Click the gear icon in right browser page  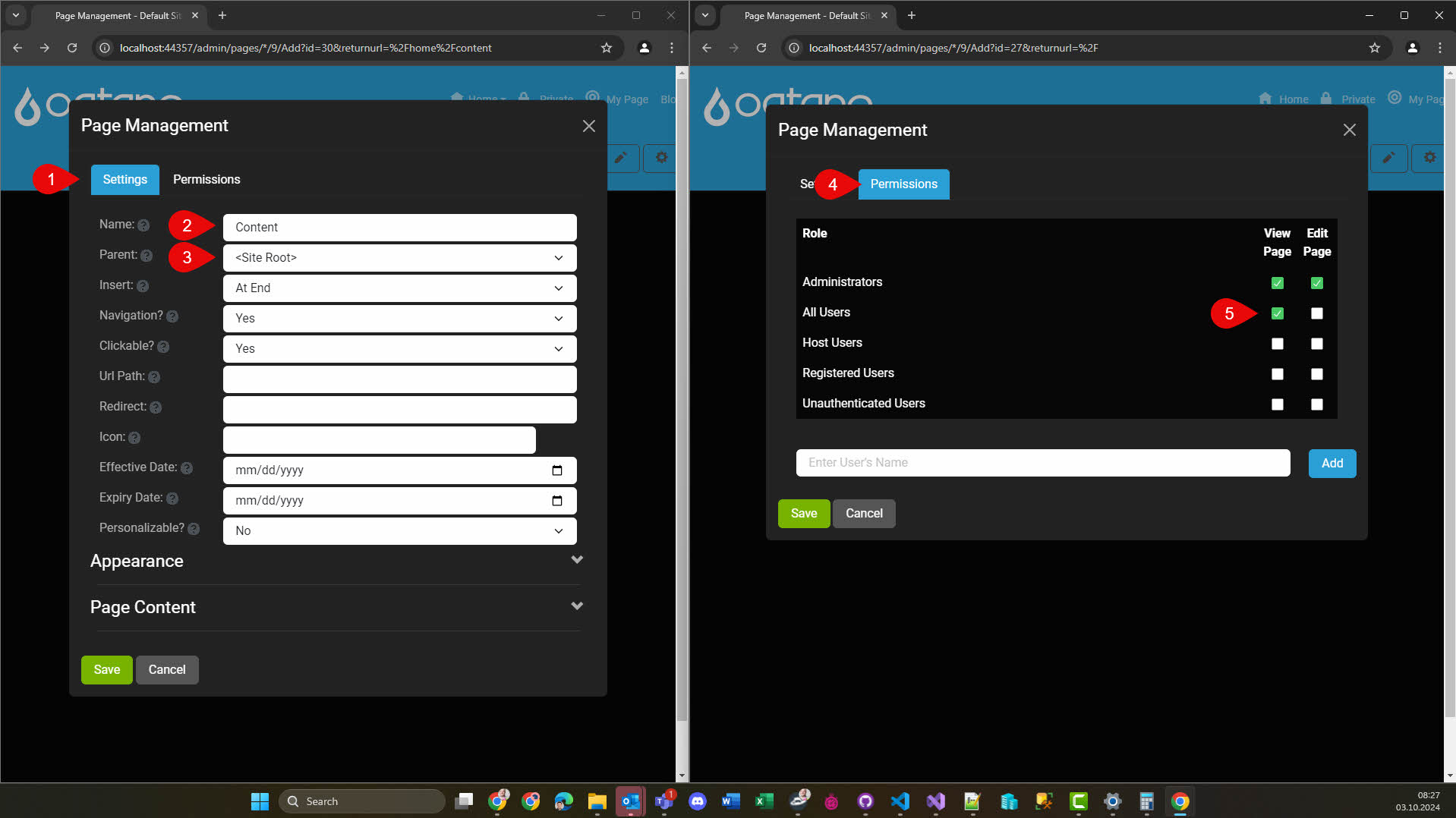tap(1429, 158)
